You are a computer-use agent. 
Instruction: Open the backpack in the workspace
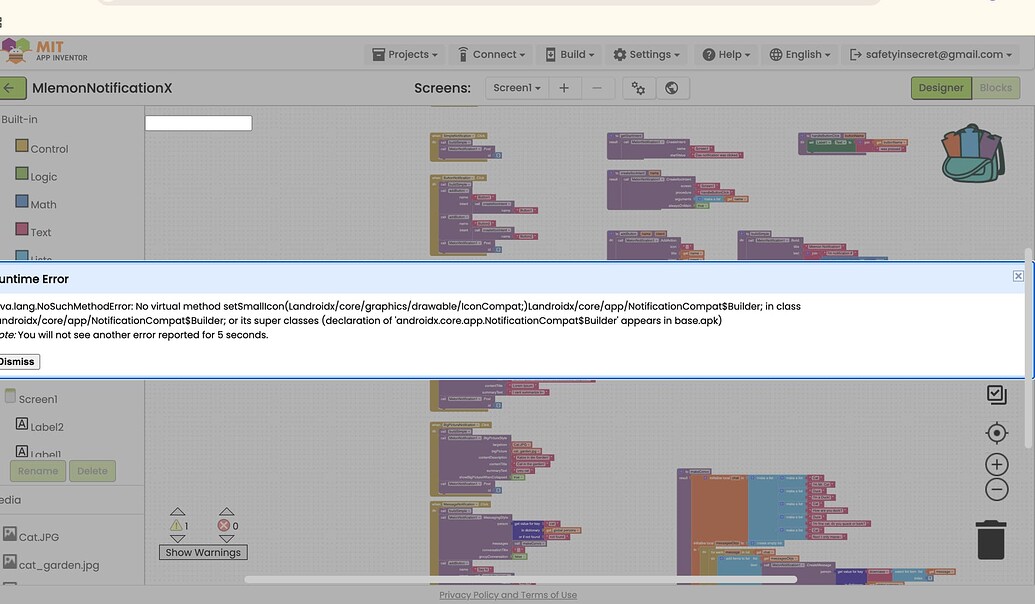pos(972,153)
